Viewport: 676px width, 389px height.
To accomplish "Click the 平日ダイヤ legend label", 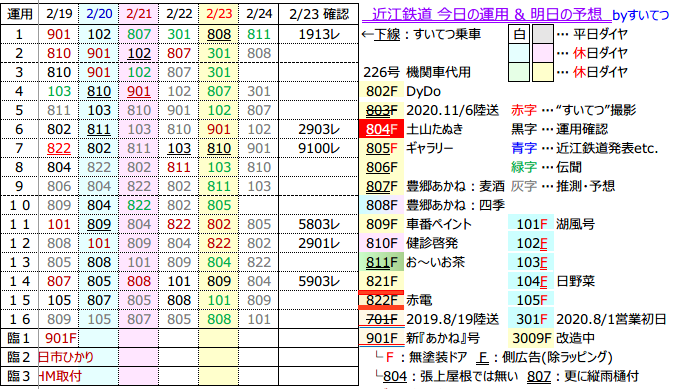I will tap(600, 34).
